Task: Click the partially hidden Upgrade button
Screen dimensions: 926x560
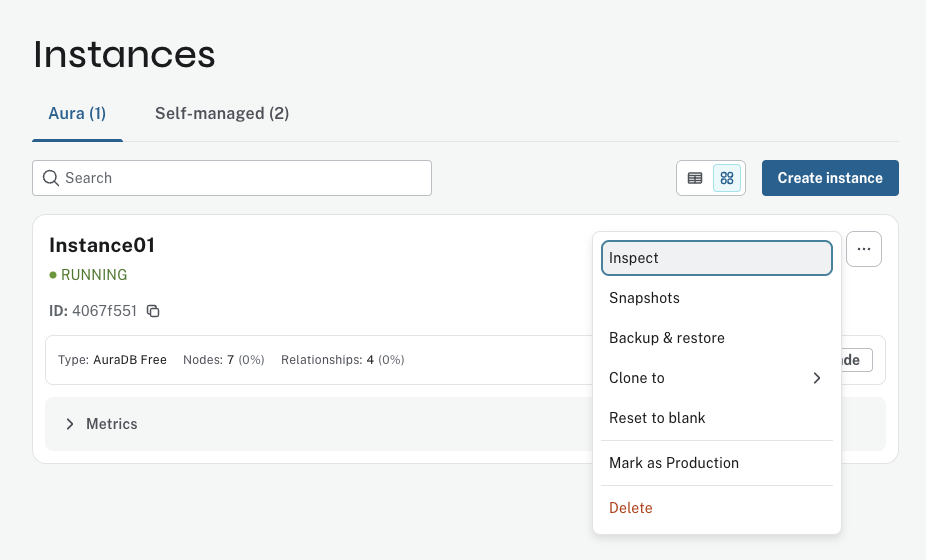Action: pyautogui.click(x=857, y=360)
